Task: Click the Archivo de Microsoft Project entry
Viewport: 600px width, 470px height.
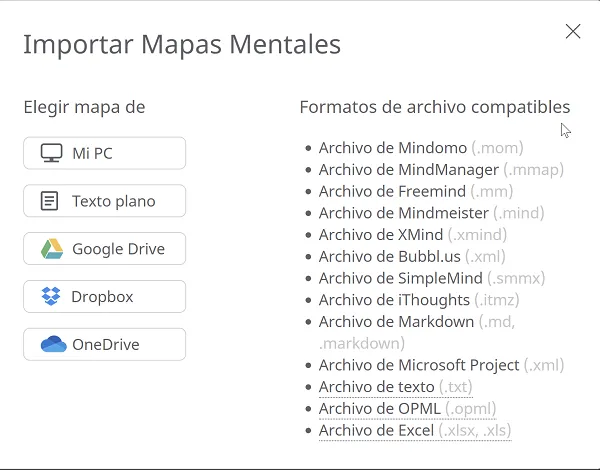Action: (x=442, y=365)
